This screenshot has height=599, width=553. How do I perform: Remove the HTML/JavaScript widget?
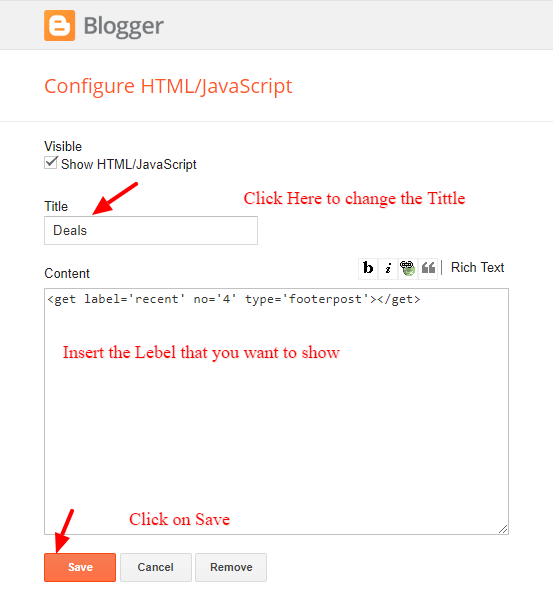(231, 567)
